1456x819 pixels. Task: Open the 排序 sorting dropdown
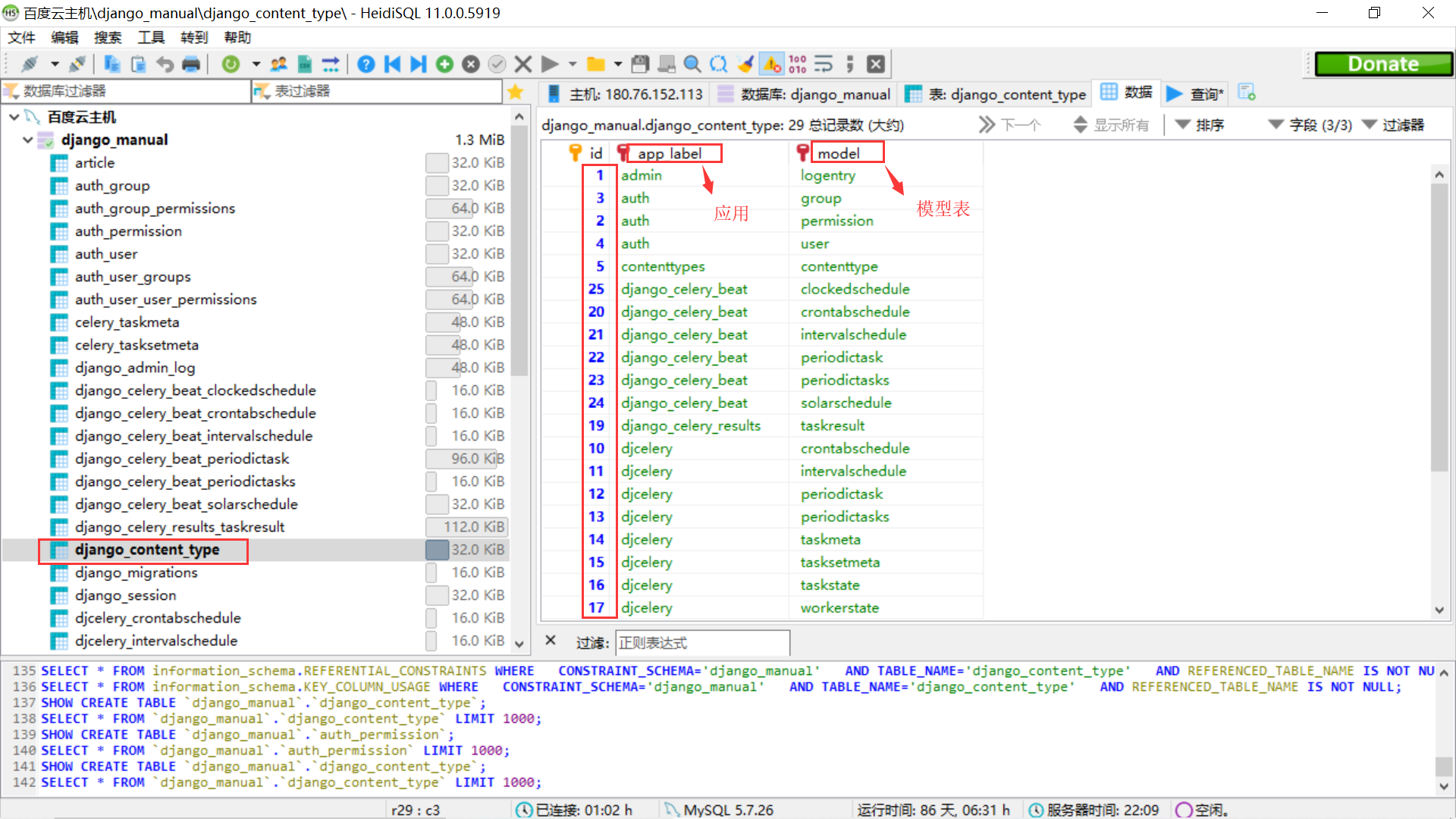coord(1200,125)
